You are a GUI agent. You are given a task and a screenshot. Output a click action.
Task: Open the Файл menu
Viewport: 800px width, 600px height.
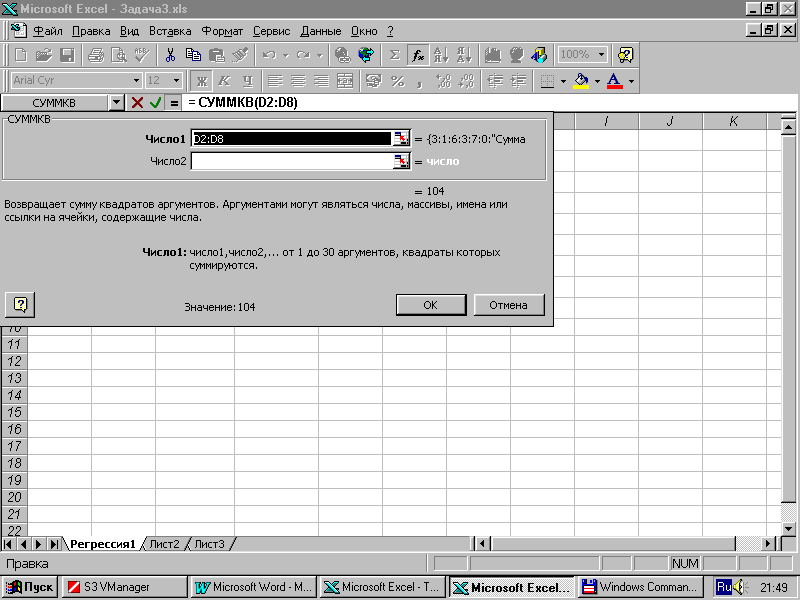(x=47, y=31)
